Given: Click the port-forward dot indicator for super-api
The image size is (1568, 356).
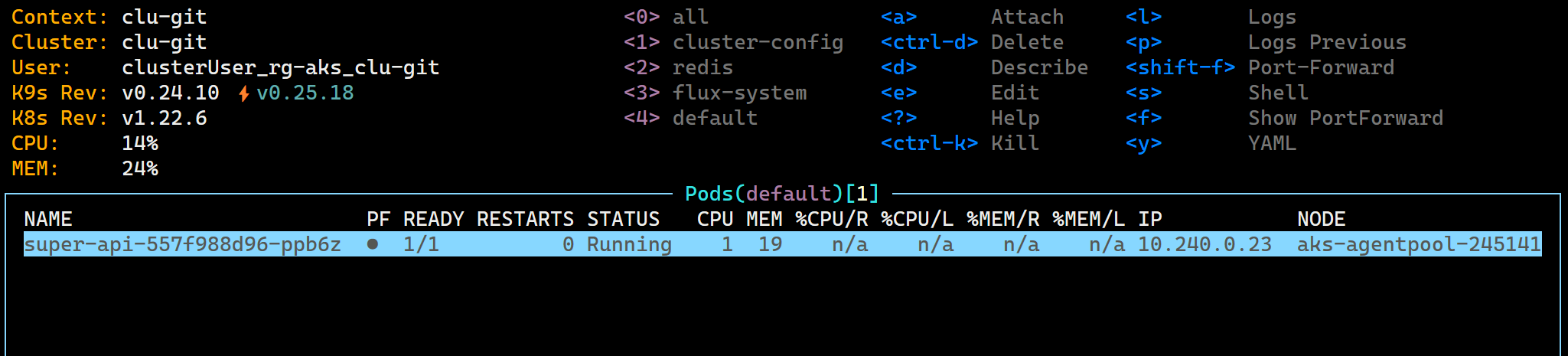Looking at the screenshot, I should 373,244.
